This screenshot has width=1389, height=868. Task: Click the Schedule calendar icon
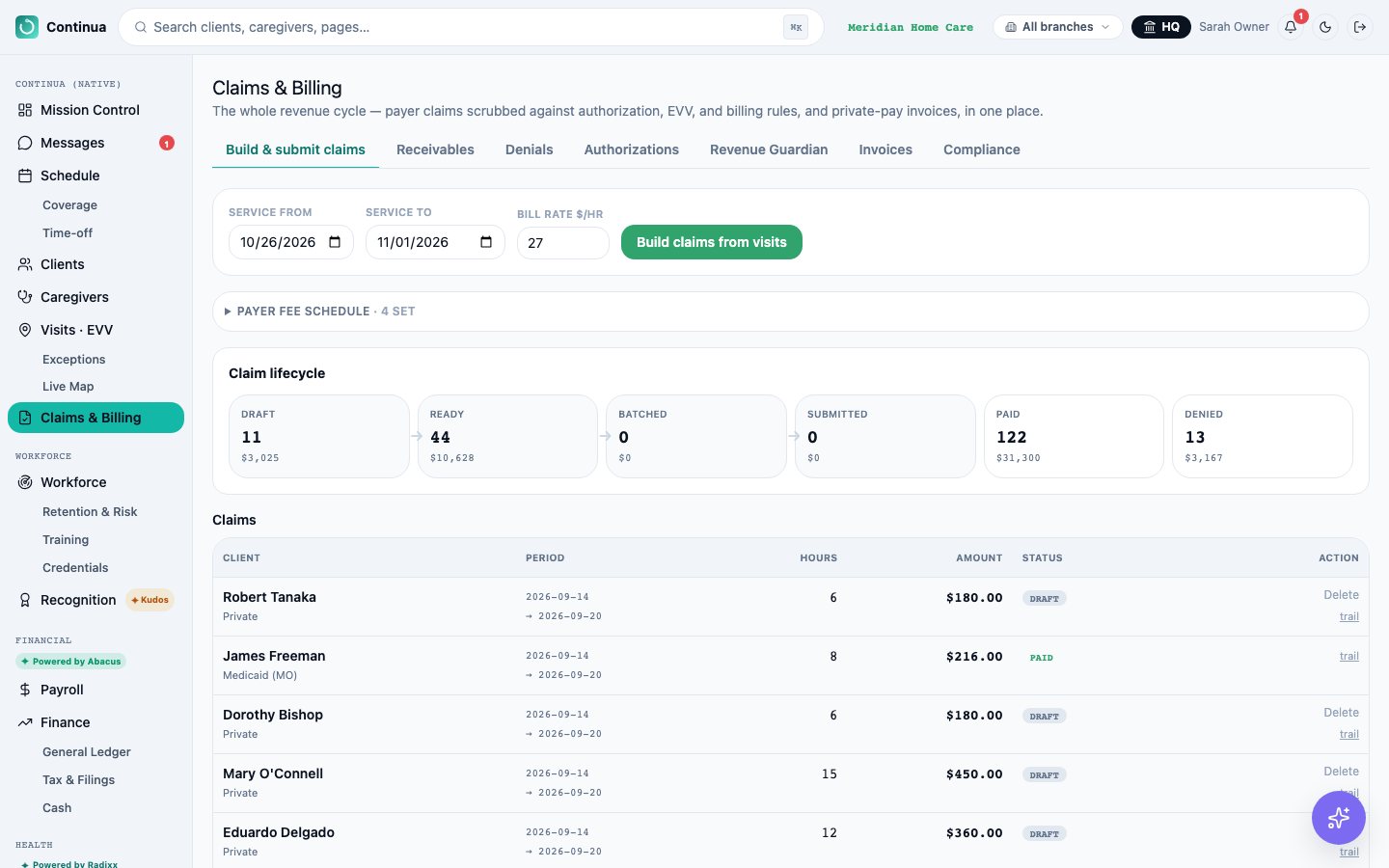coord(25,176)
